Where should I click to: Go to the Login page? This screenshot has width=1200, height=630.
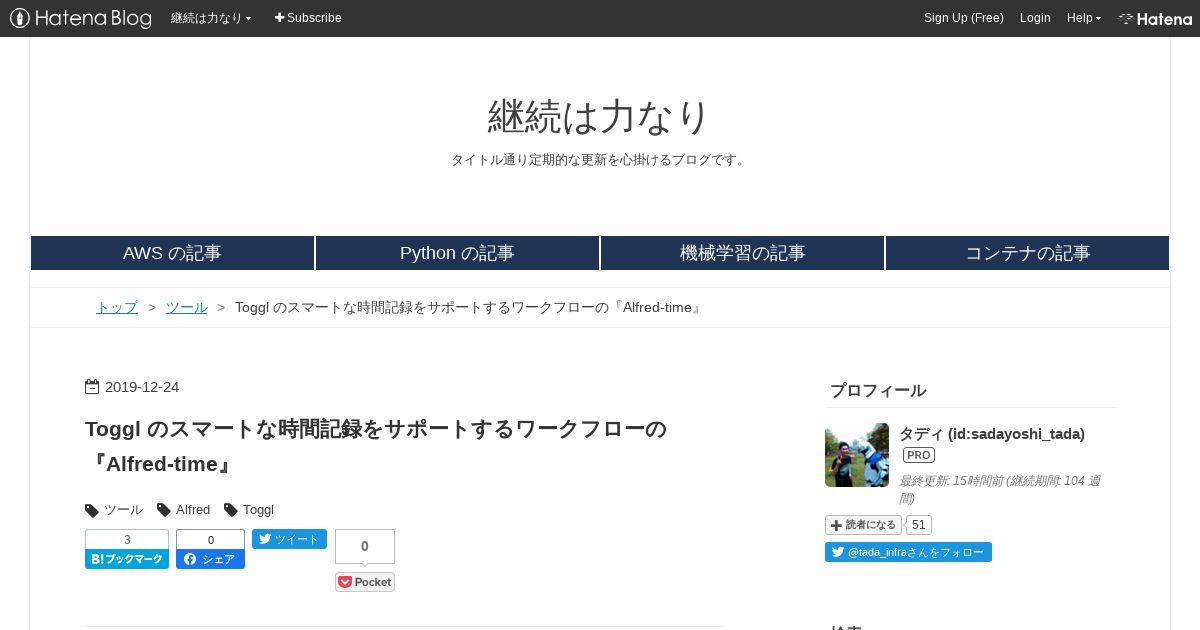(1035, 18)
